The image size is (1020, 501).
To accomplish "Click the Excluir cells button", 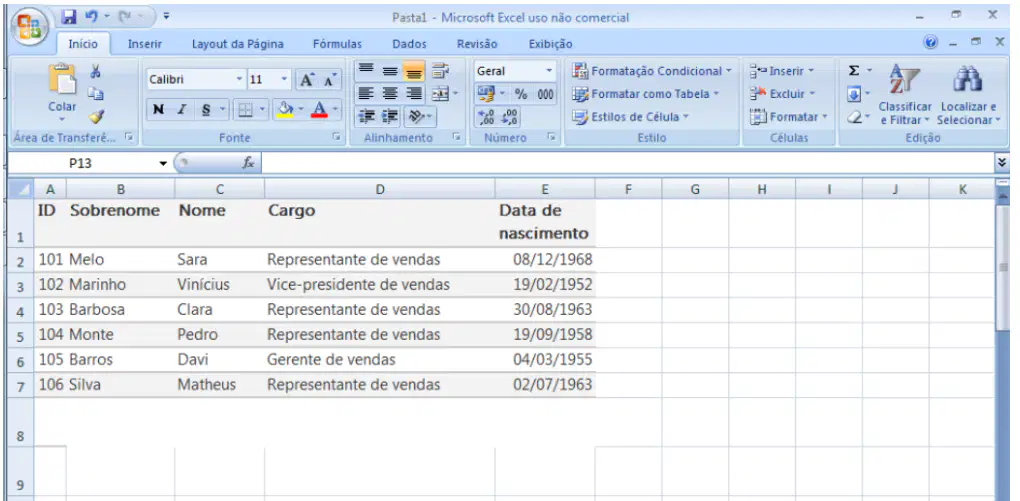I will click(783, 94).
